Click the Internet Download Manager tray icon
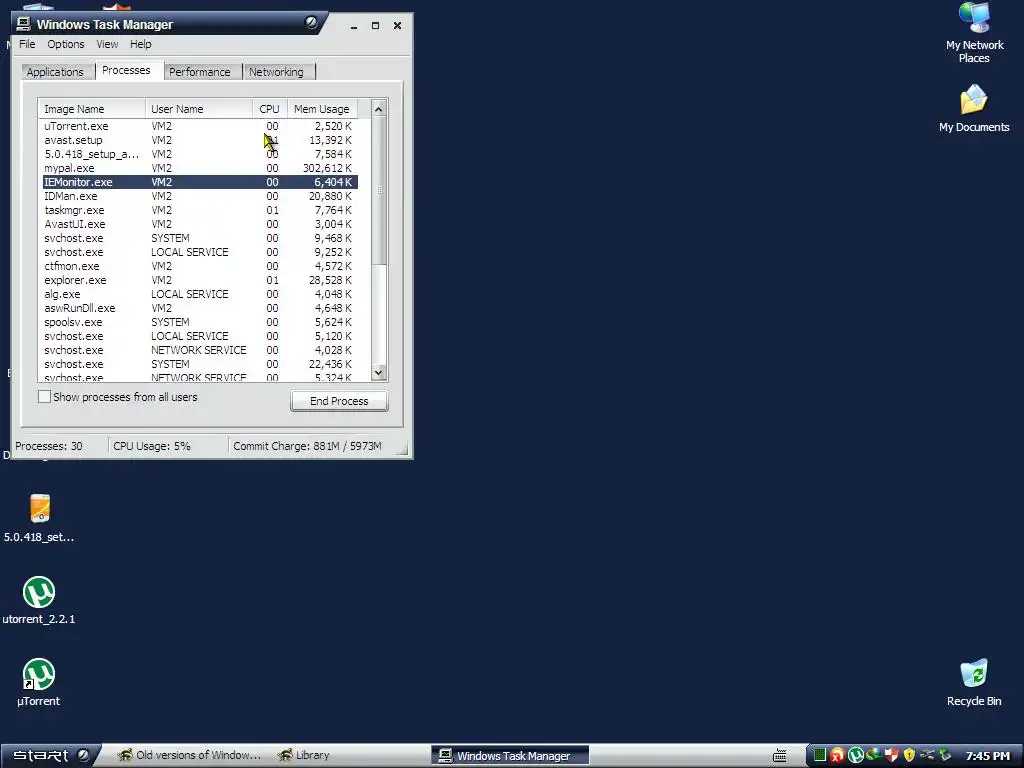 tap(873, 756)
